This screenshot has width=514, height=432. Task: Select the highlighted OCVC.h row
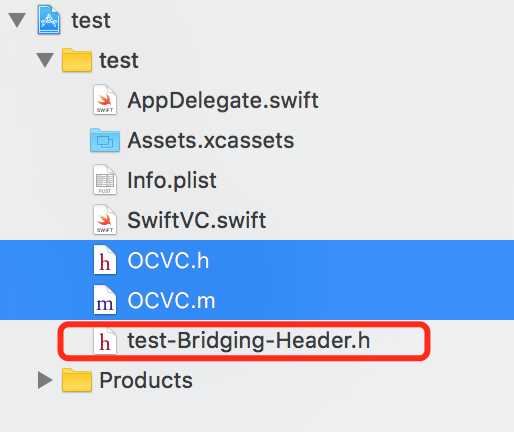click(257, 260)
